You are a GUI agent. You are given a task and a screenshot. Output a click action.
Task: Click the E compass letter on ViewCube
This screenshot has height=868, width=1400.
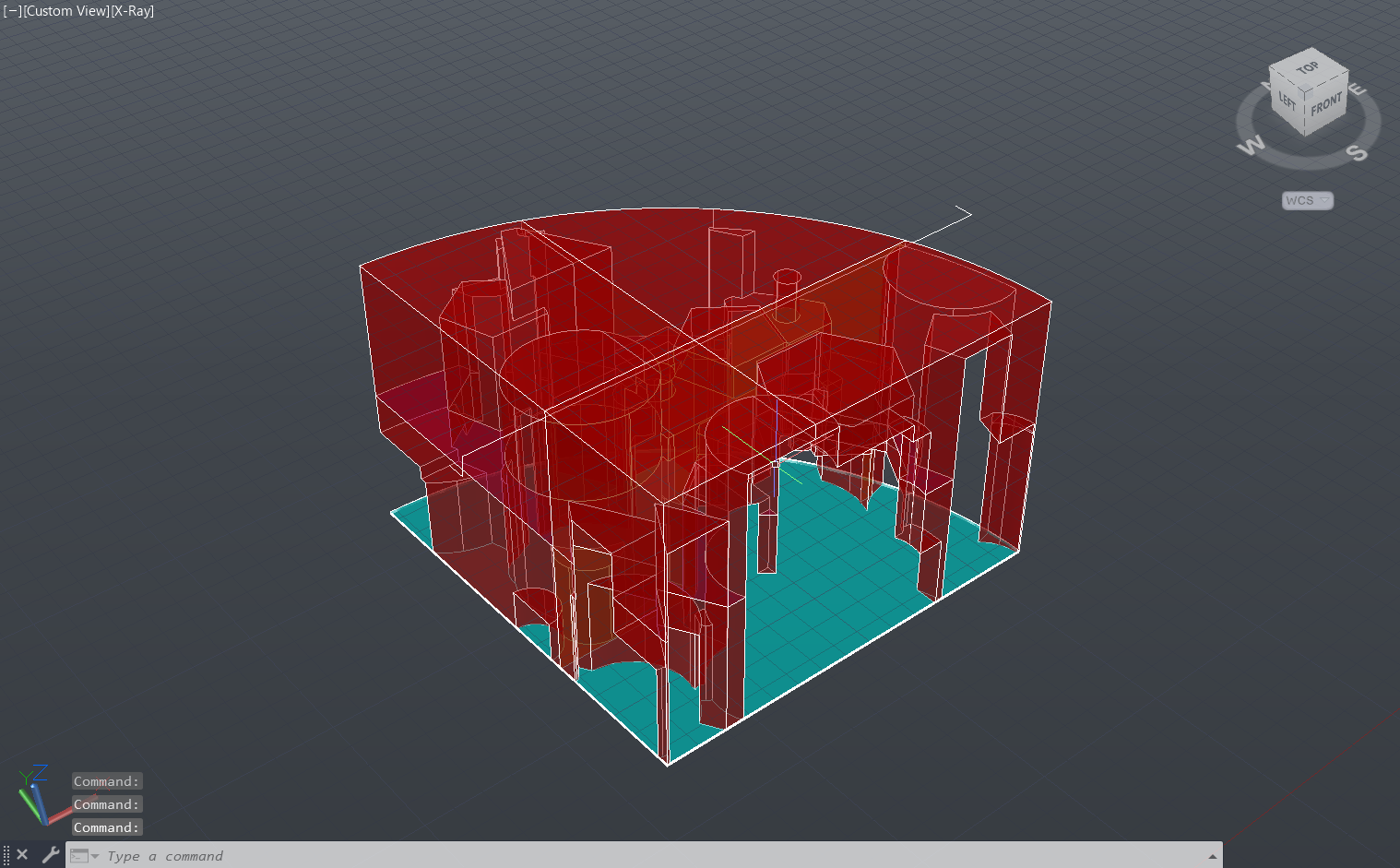coord(1357,89)
